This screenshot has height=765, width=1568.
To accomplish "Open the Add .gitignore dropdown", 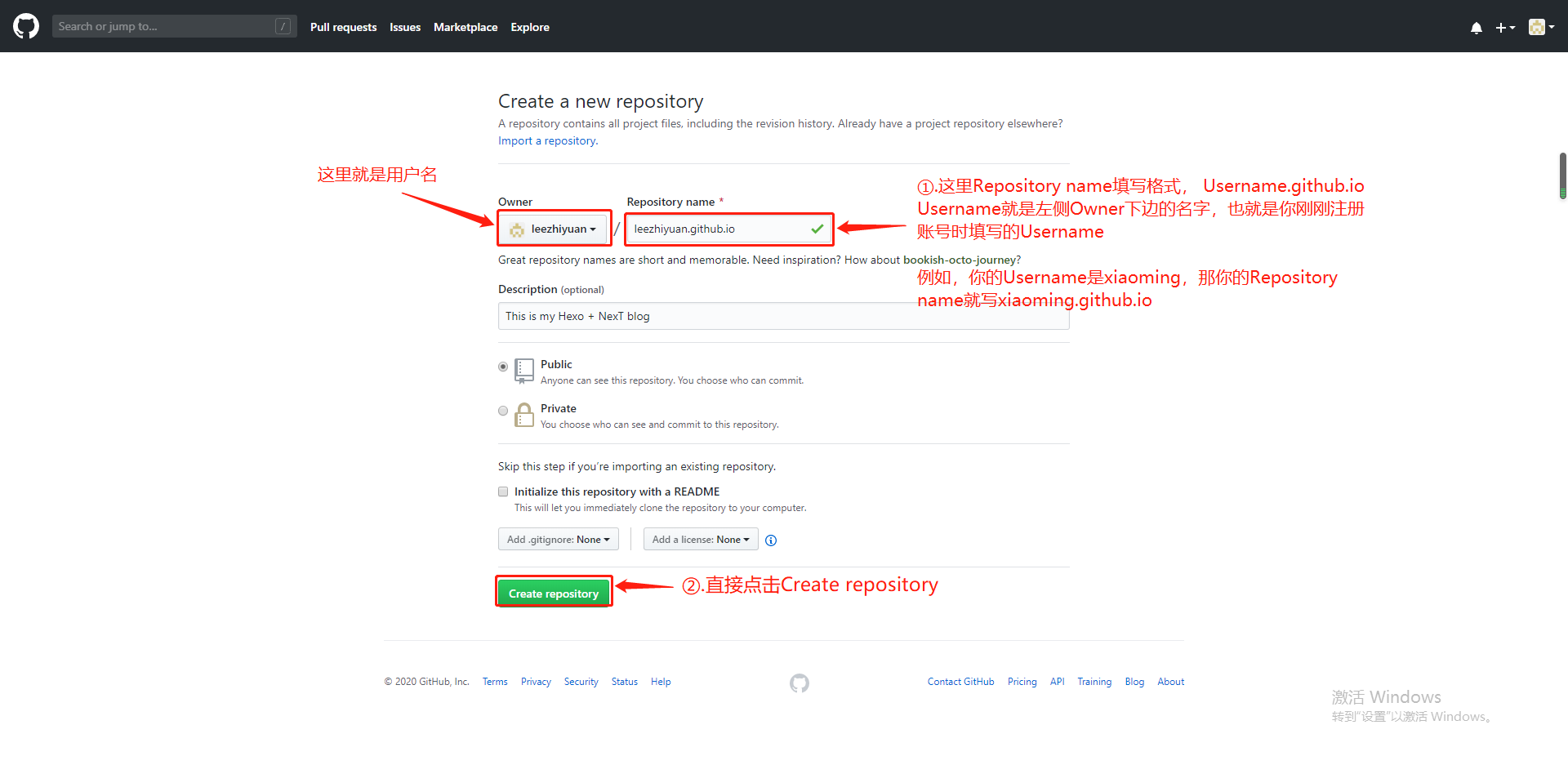I will coord(558,540).
